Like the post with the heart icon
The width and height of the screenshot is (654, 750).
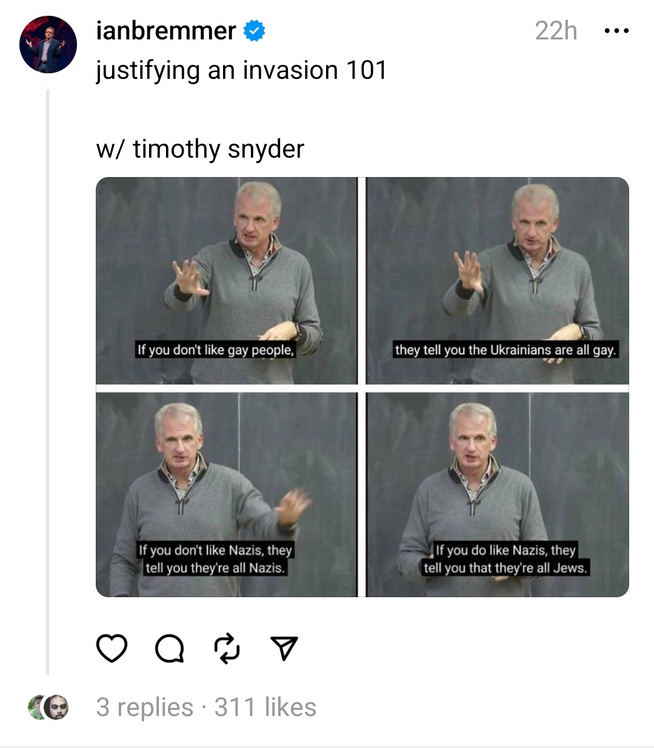[112, 648]
